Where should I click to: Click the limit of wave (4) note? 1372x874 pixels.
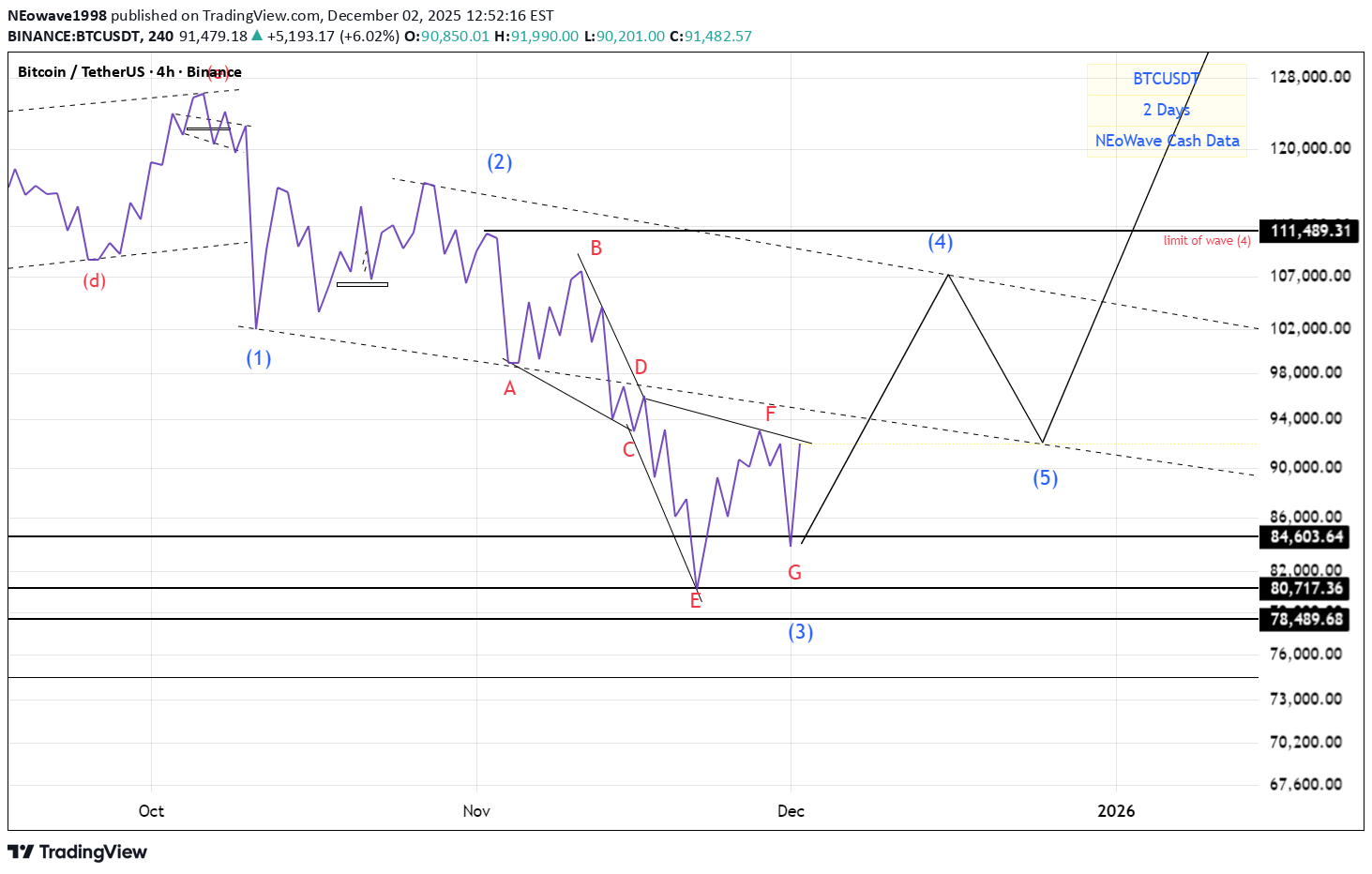point(1207,240)
